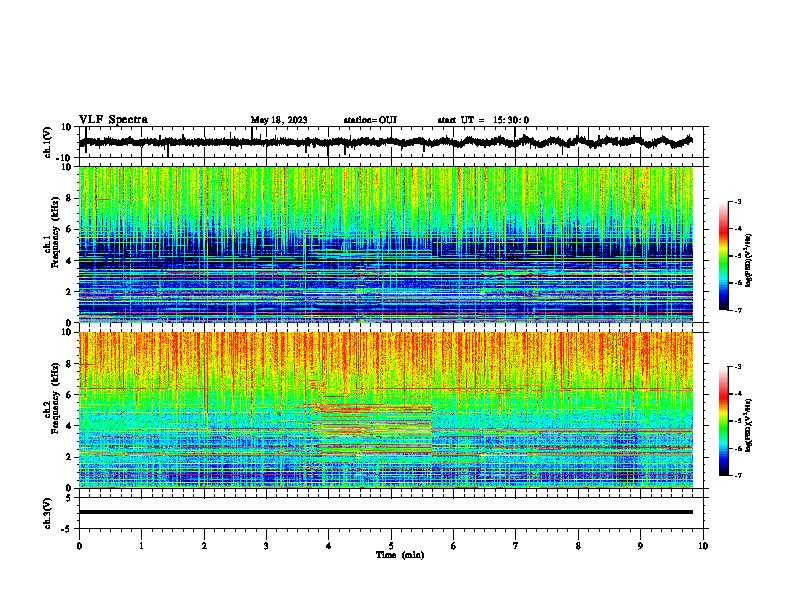Click tick label 6 on the time axis
This screenshot has width=792, height=612.
pos(454,546)
